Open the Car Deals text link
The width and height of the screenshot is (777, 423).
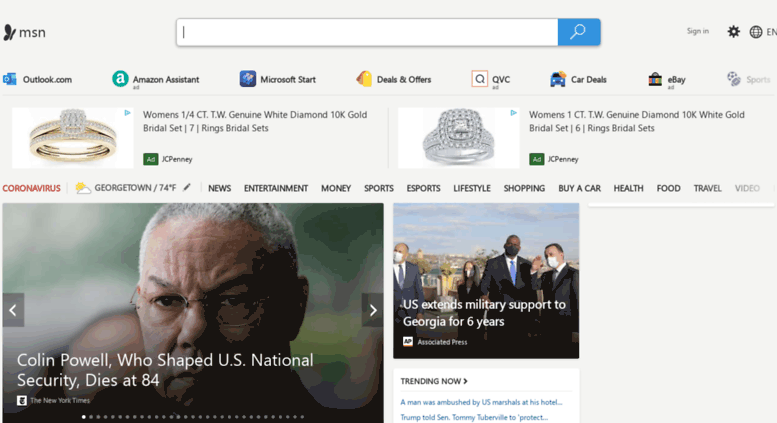point(589,79)
